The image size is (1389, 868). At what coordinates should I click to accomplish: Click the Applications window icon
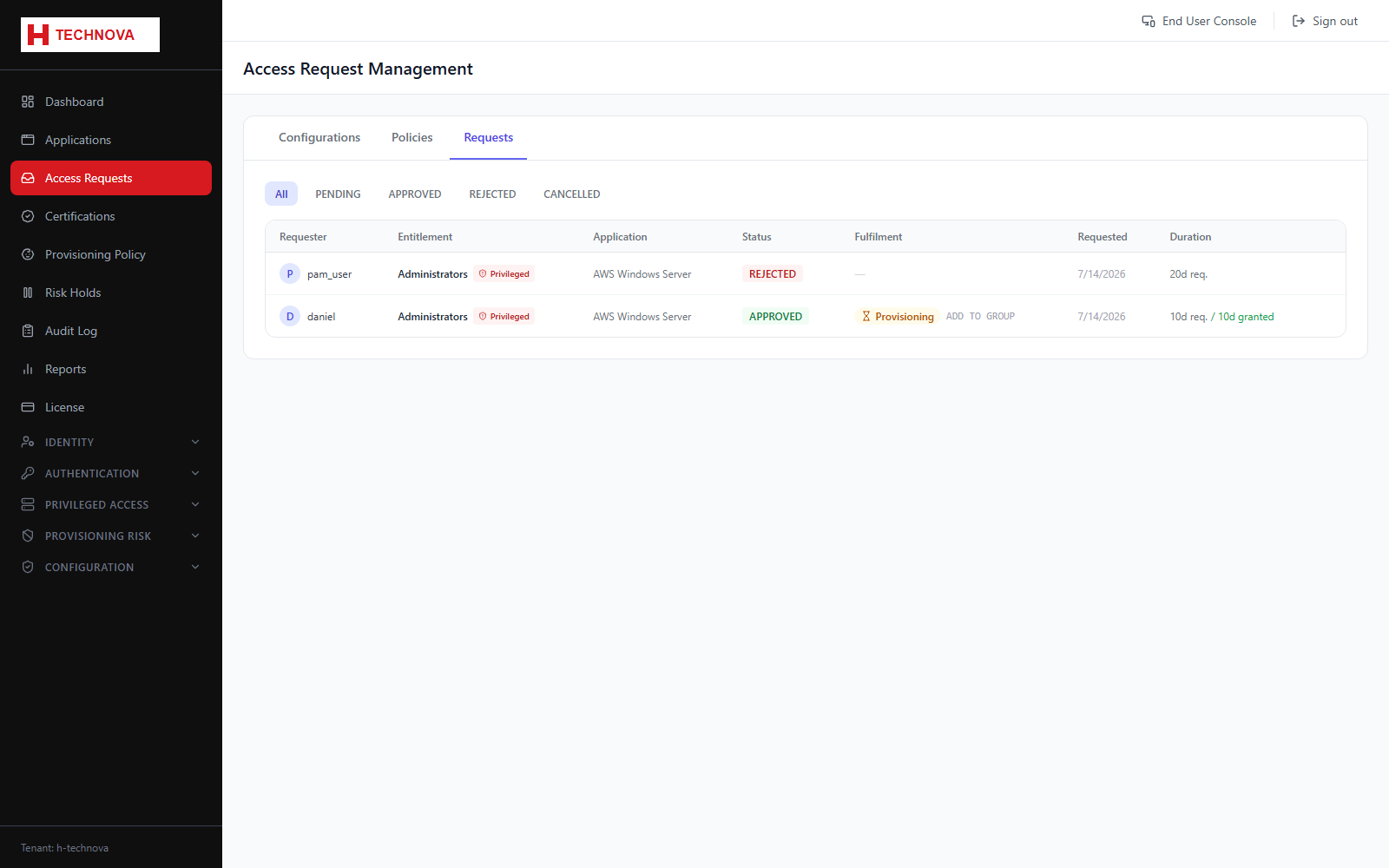pos(28,140)
